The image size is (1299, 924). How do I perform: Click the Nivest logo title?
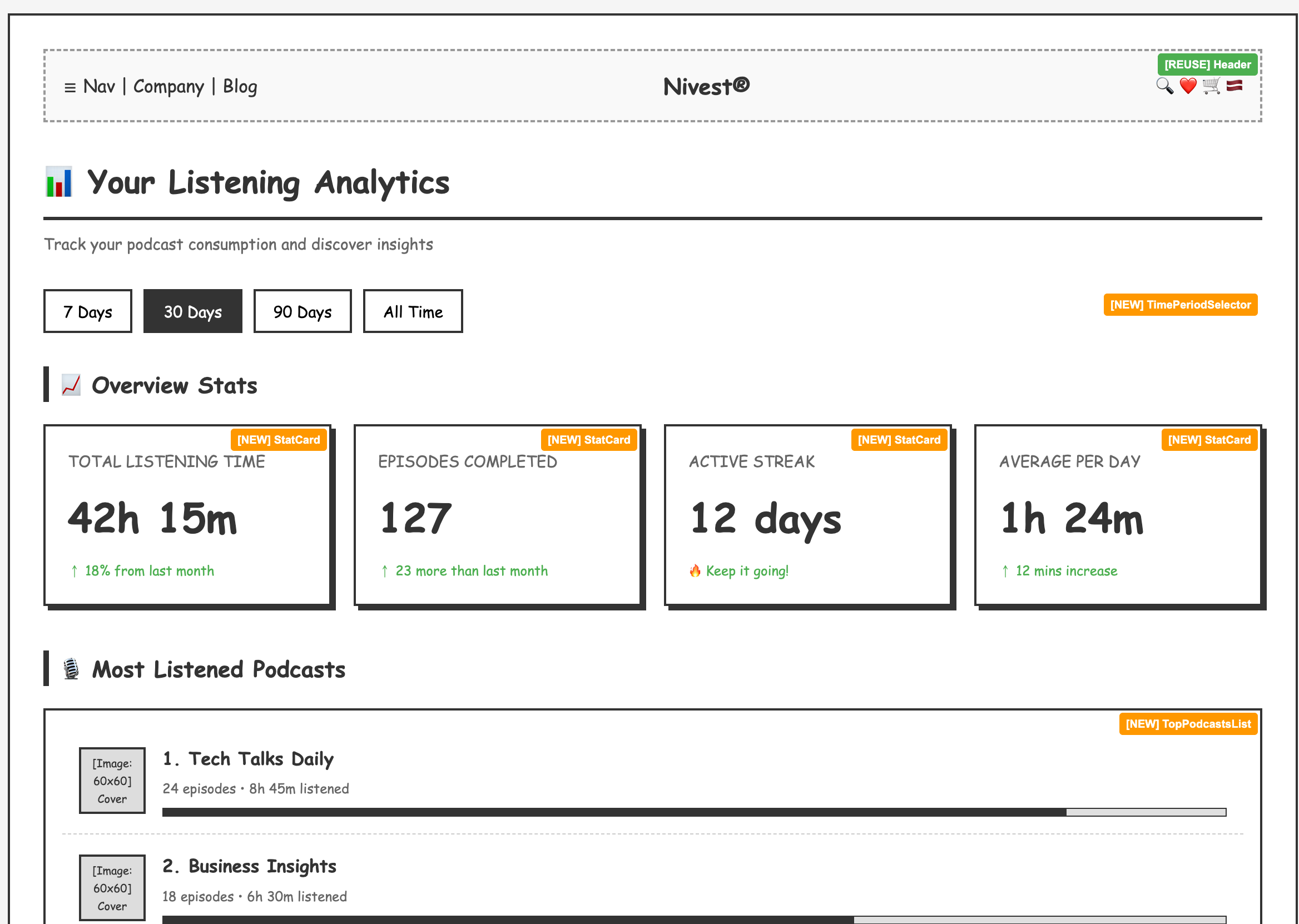[706, 87]
